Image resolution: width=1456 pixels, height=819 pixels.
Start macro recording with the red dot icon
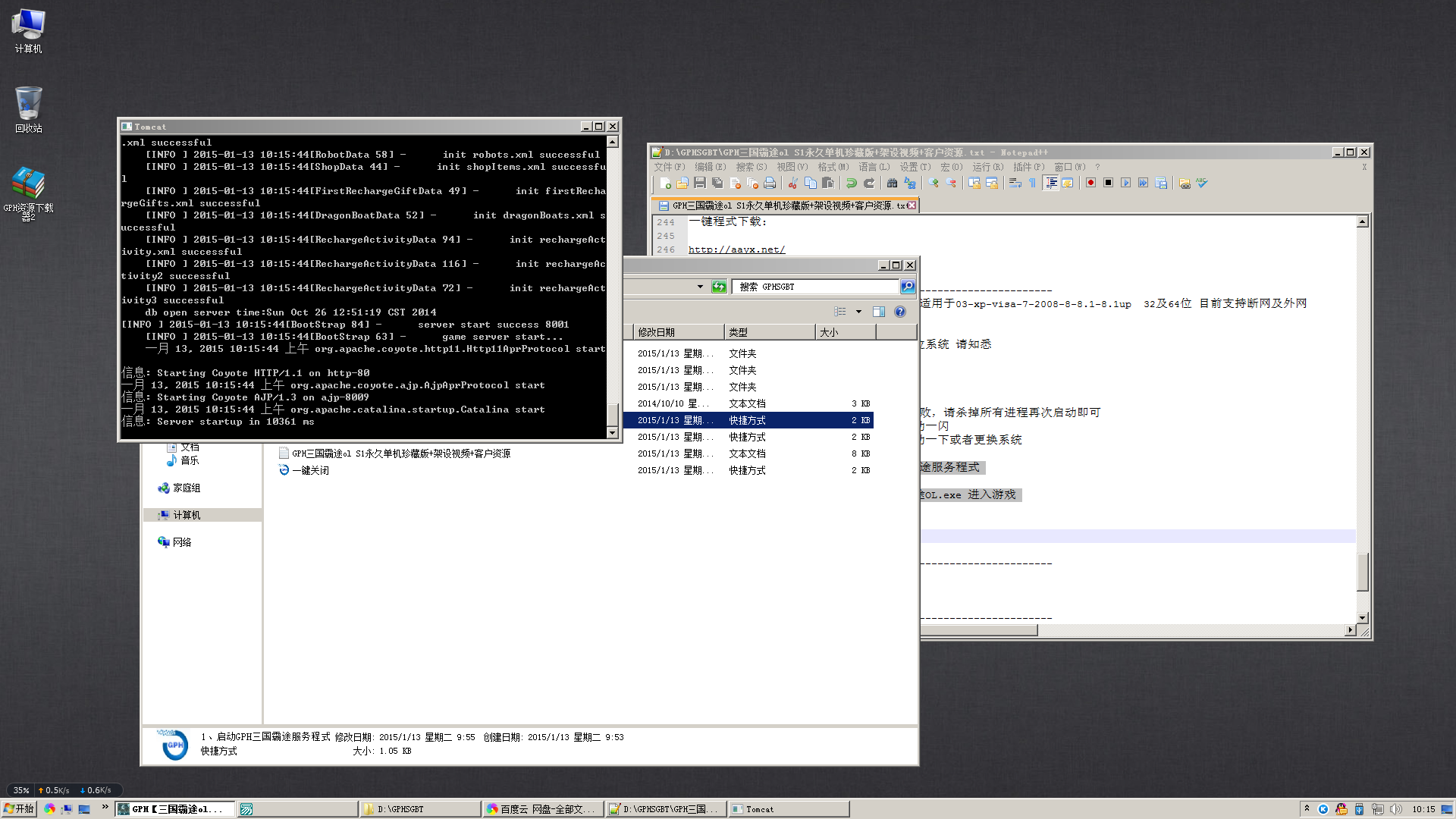coord(1090,184)
